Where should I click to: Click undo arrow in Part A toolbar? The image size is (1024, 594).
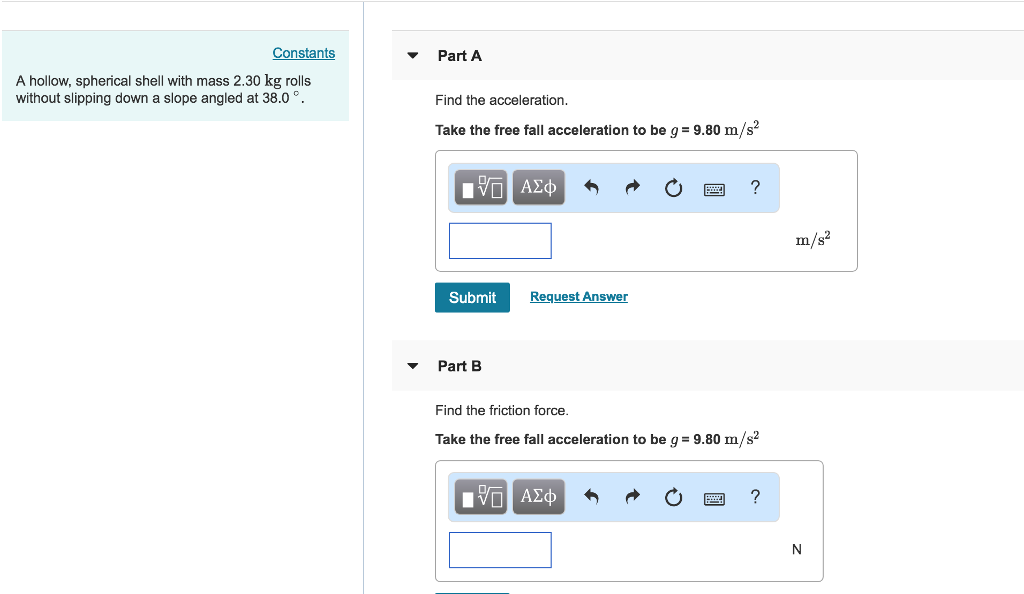[x=591, y=187]
